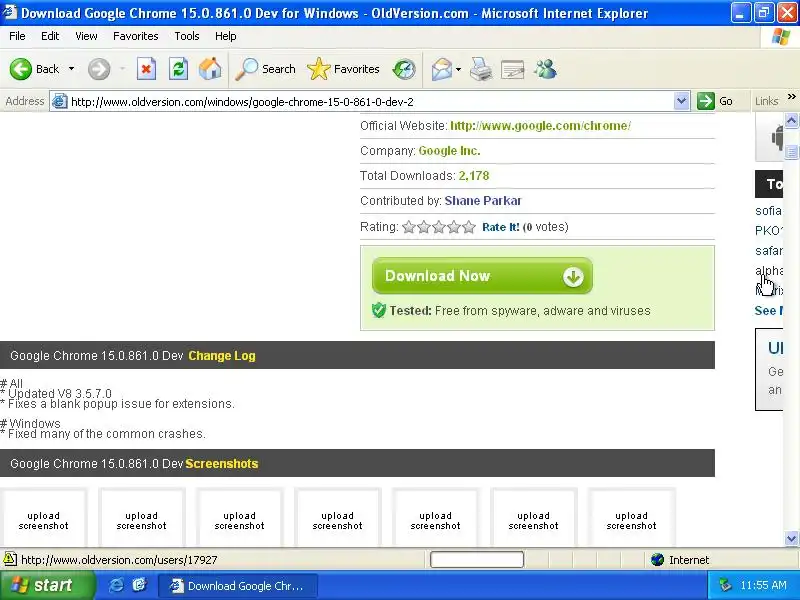Image resolution: width=800 pixels, height=600 pixels.
Task: Open the Edit menu
Action: (x=50, y=36)
